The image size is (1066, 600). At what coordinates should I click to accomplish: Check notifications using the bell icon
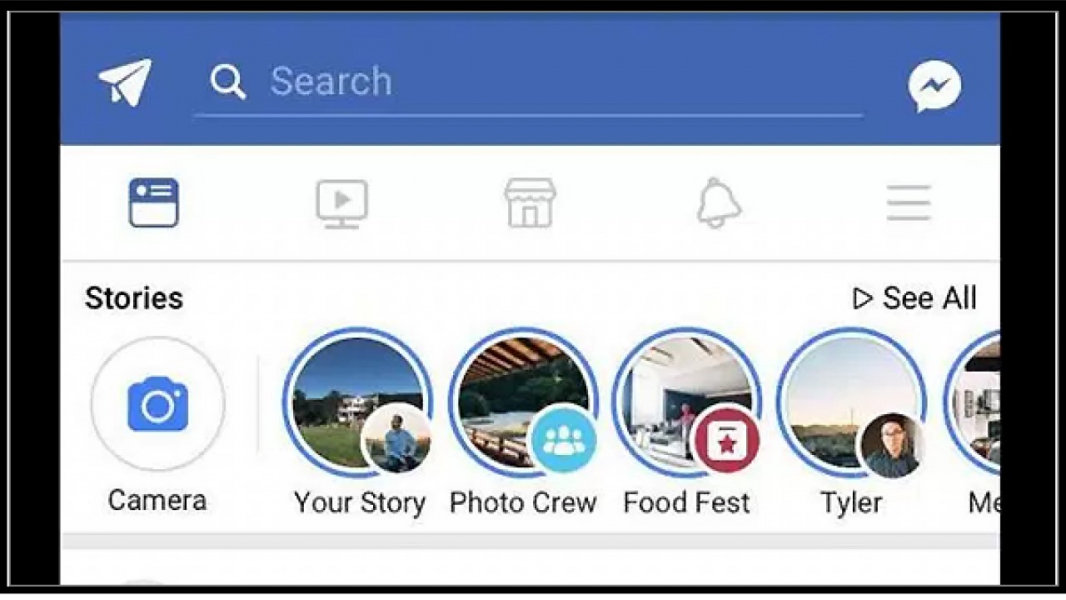click(x=718, y=201)
